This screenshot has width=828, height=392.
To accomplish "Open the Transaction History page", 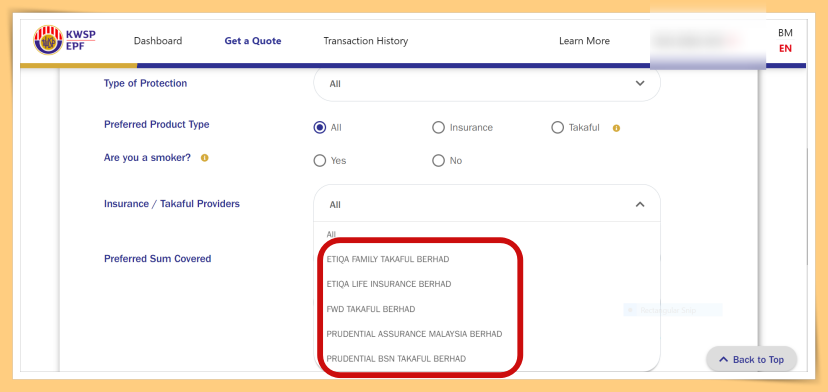I will [366, 41].
